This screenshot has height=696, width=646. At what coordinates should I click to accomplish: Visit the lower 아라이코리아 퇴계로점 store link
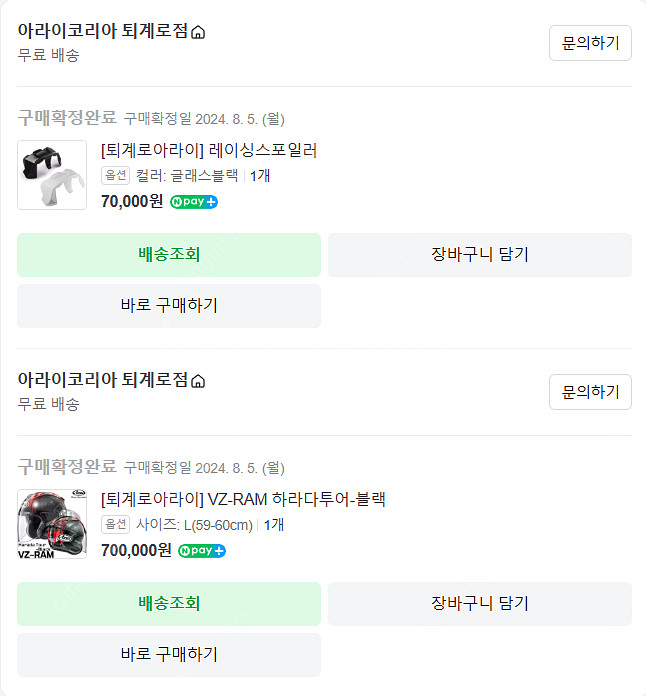click(102, 380)
